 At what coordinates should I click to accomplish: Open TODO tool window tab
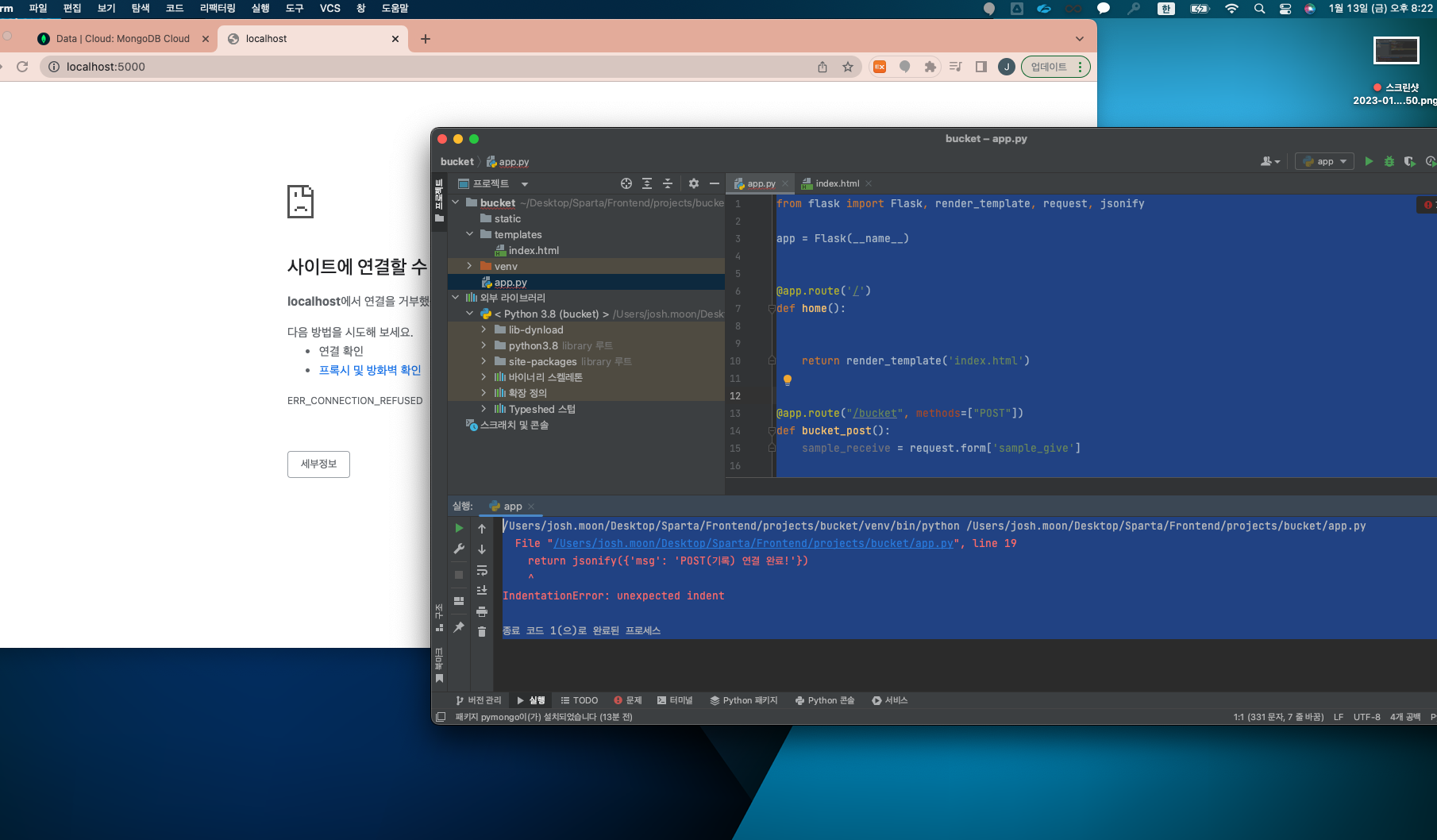580,700
